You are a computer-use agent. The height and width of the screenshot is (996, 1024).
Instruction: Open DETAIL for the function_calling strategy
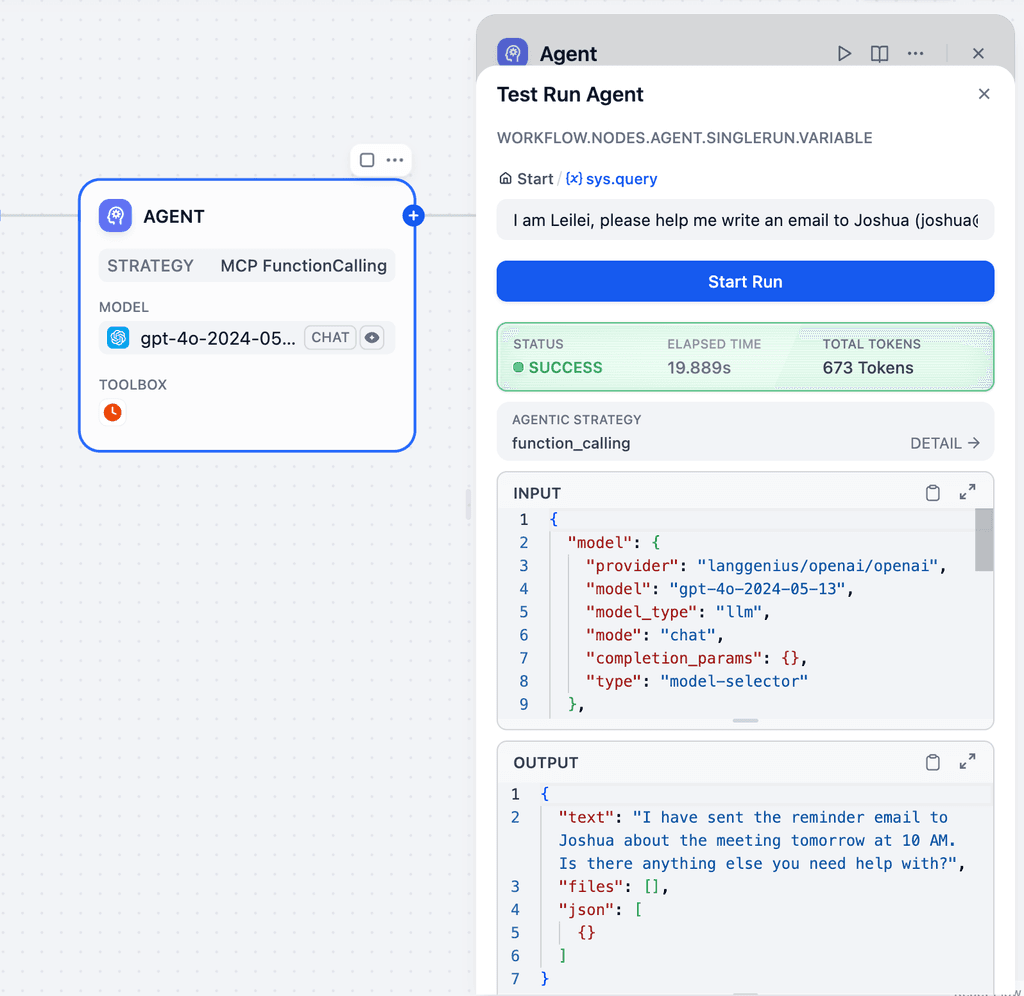click(944, 443)
